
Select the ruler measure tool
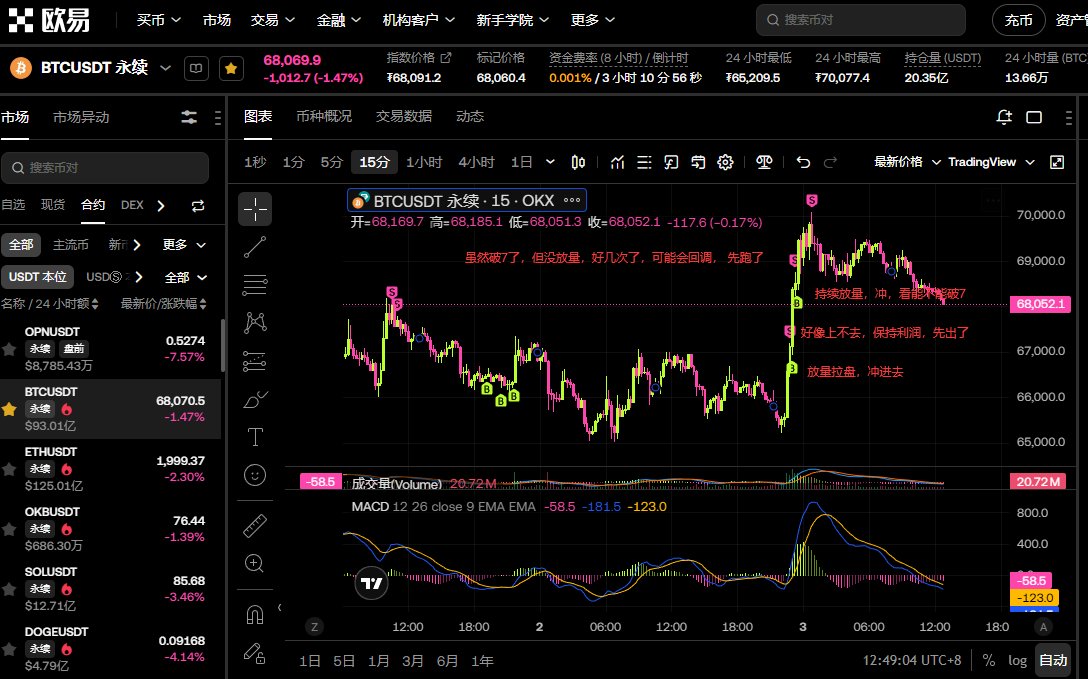[255, 526]
